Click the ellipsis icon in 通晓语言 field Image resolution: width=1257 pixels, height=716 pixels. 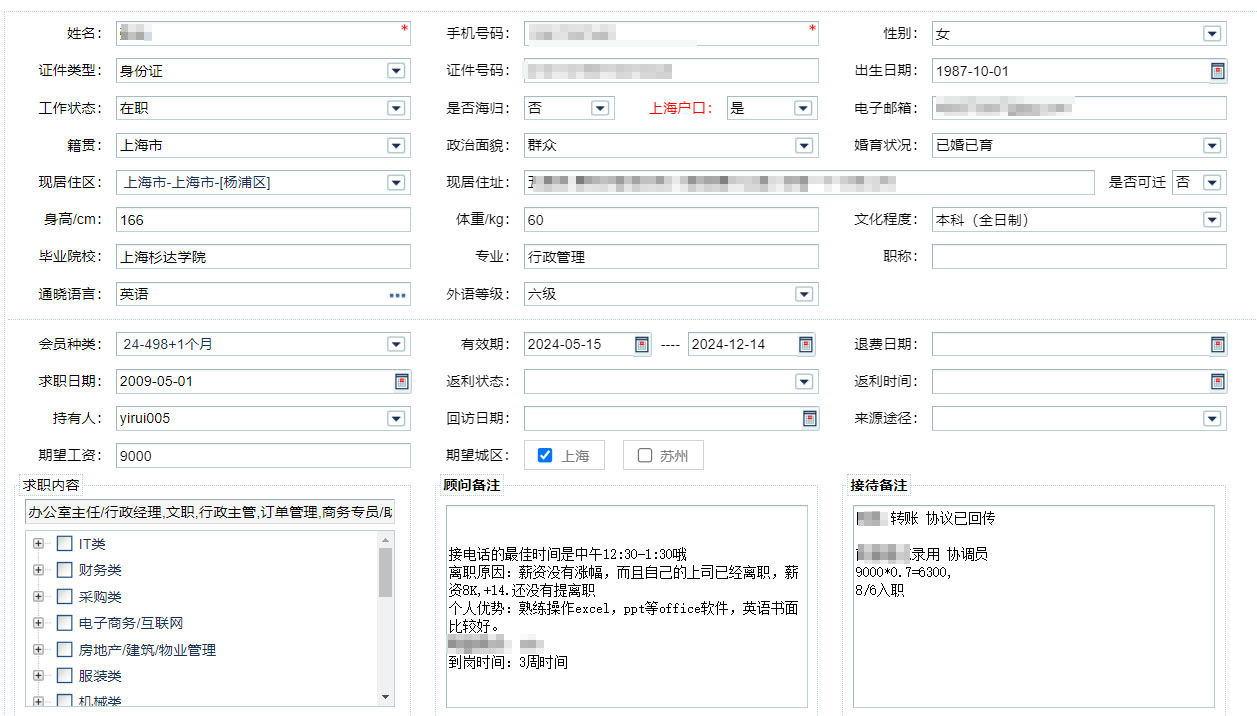pyautogui.click(x=398, y=295)
